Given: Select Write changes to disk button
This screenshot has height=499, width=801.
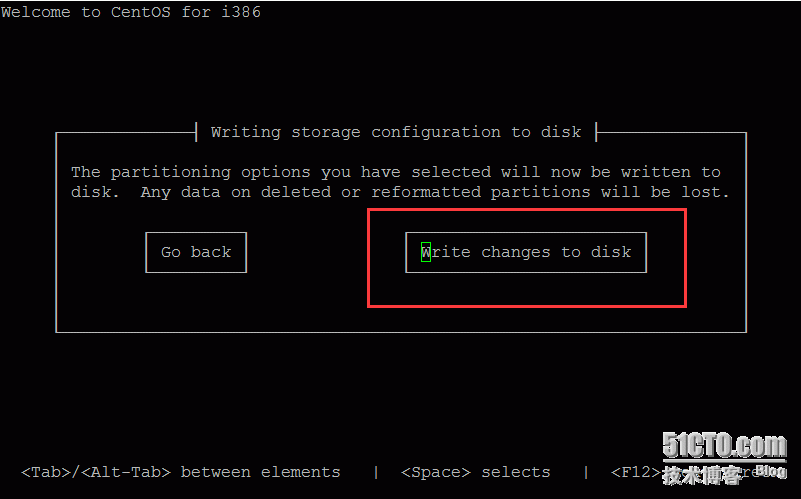Looking at the screenshot, I should [x=526, y=252].
